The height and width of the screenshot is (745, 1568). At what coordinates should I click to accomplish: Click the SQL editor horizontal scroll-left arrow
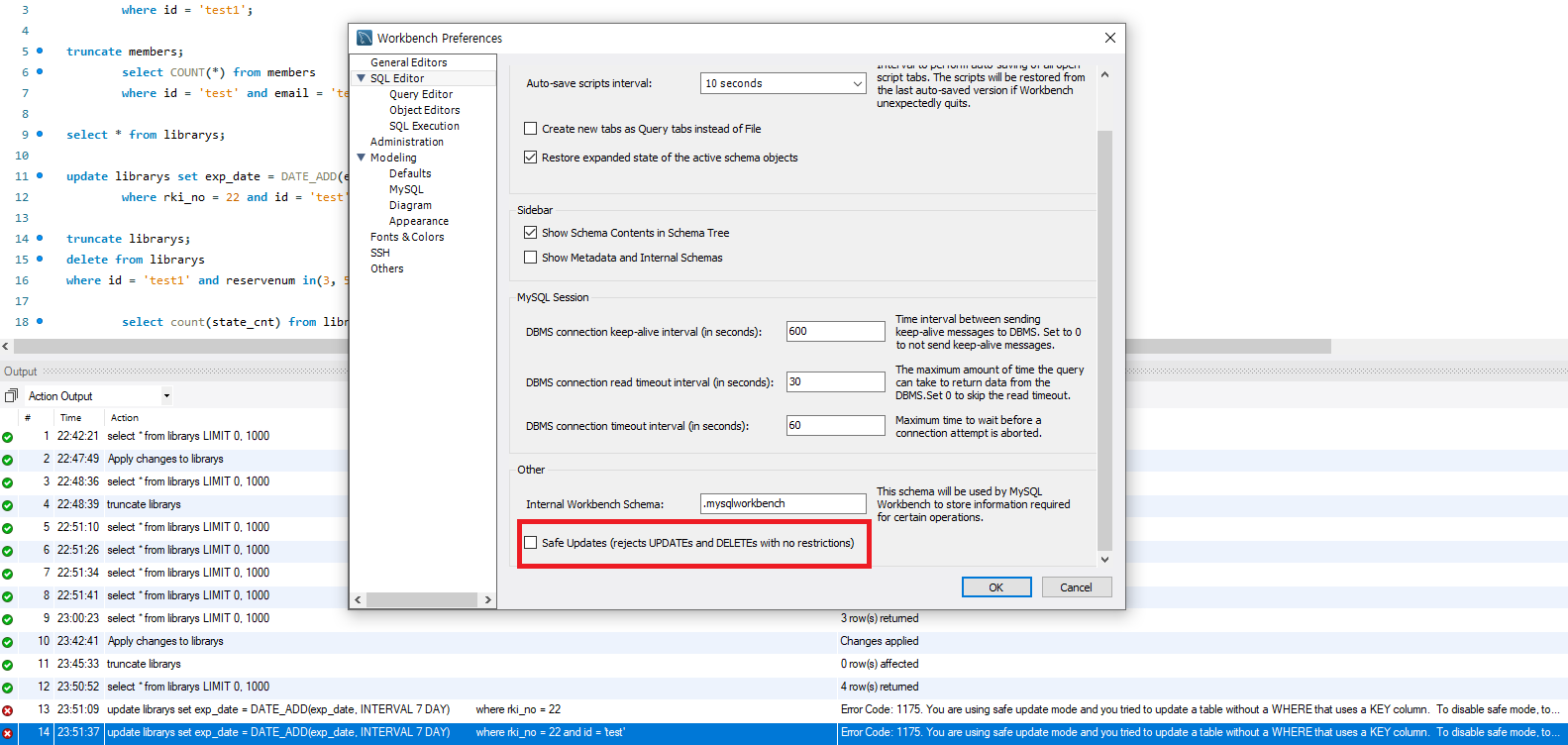[x=6, y=347]
